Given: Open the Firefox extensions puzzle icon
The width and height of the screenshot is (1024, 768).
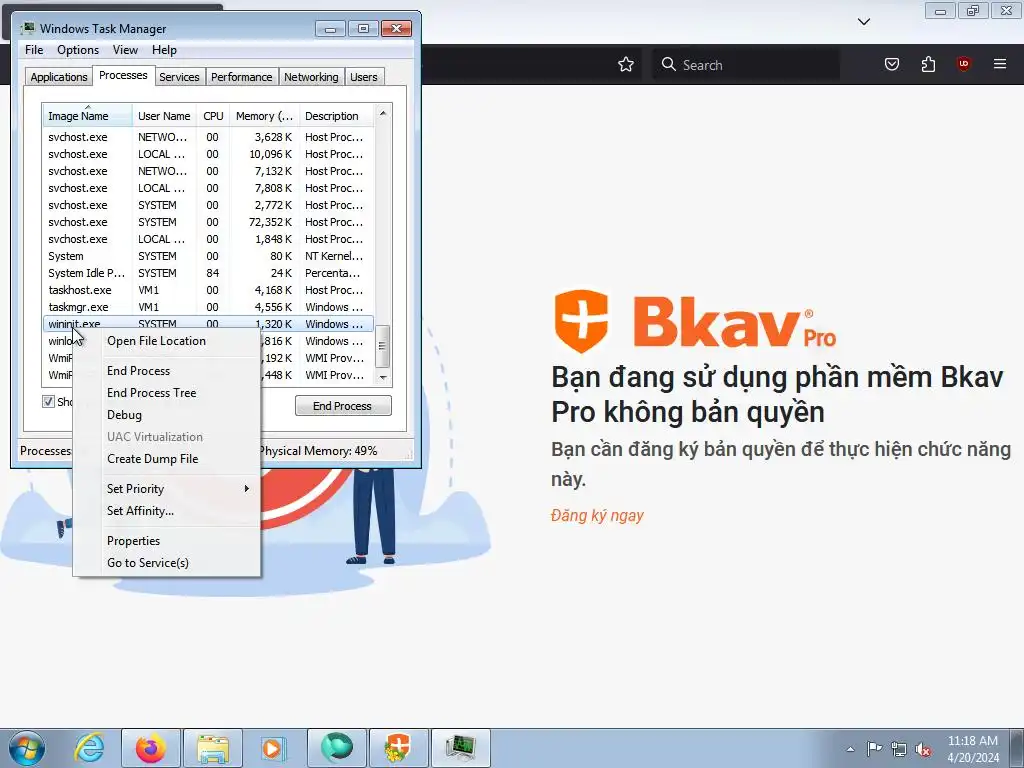Looking at the screenshot, I should click(928, 64).
